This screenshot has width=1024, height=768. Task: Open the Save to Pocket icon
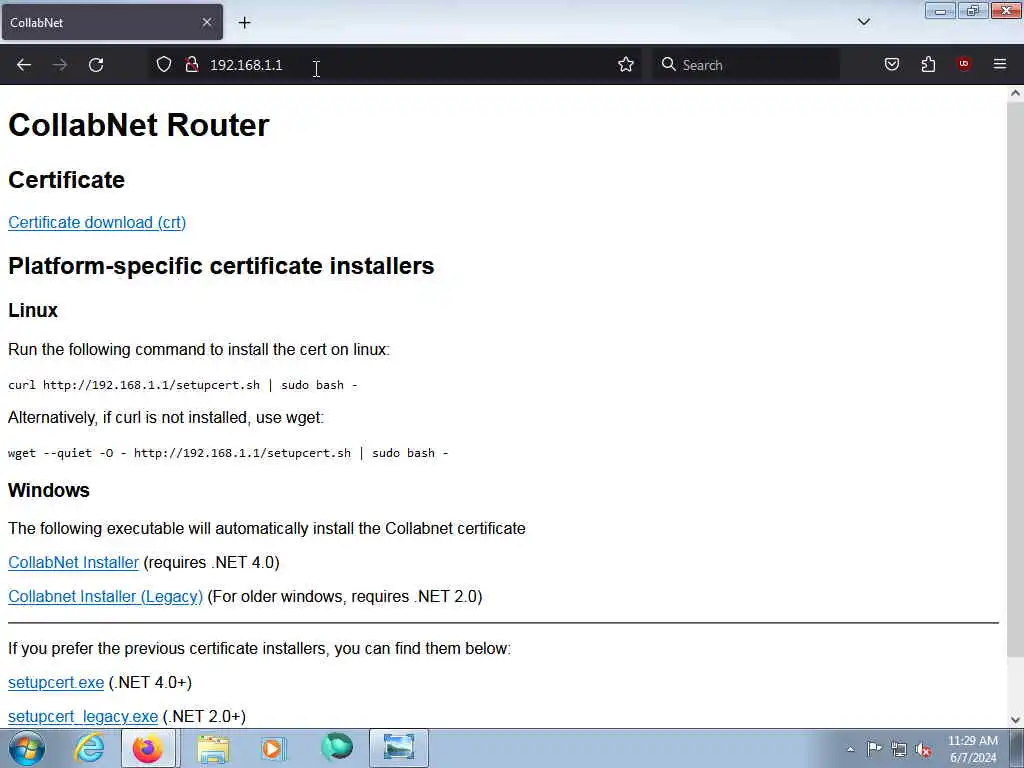(891, 64)
